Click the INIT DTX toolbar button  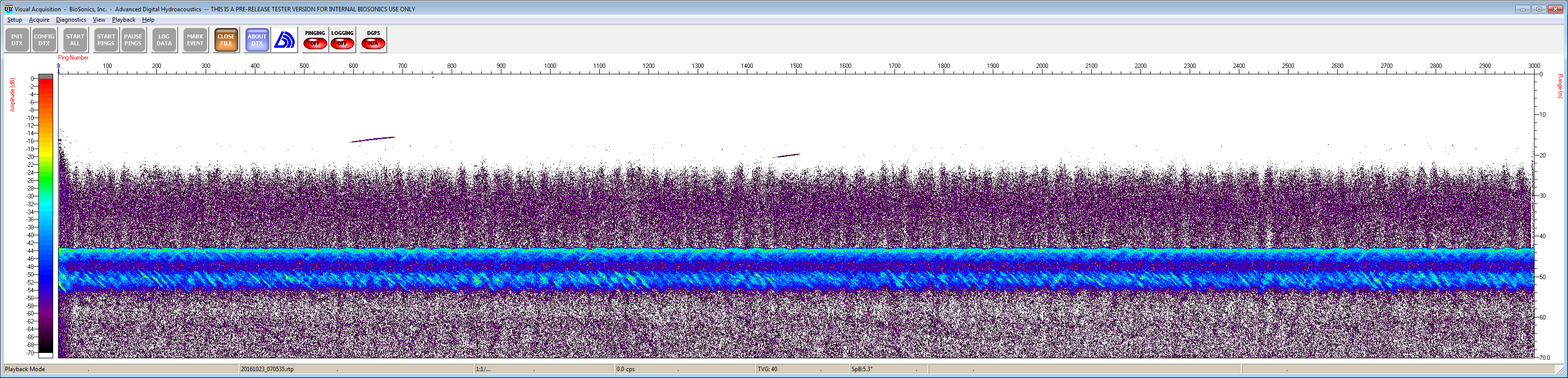point(17,40)
